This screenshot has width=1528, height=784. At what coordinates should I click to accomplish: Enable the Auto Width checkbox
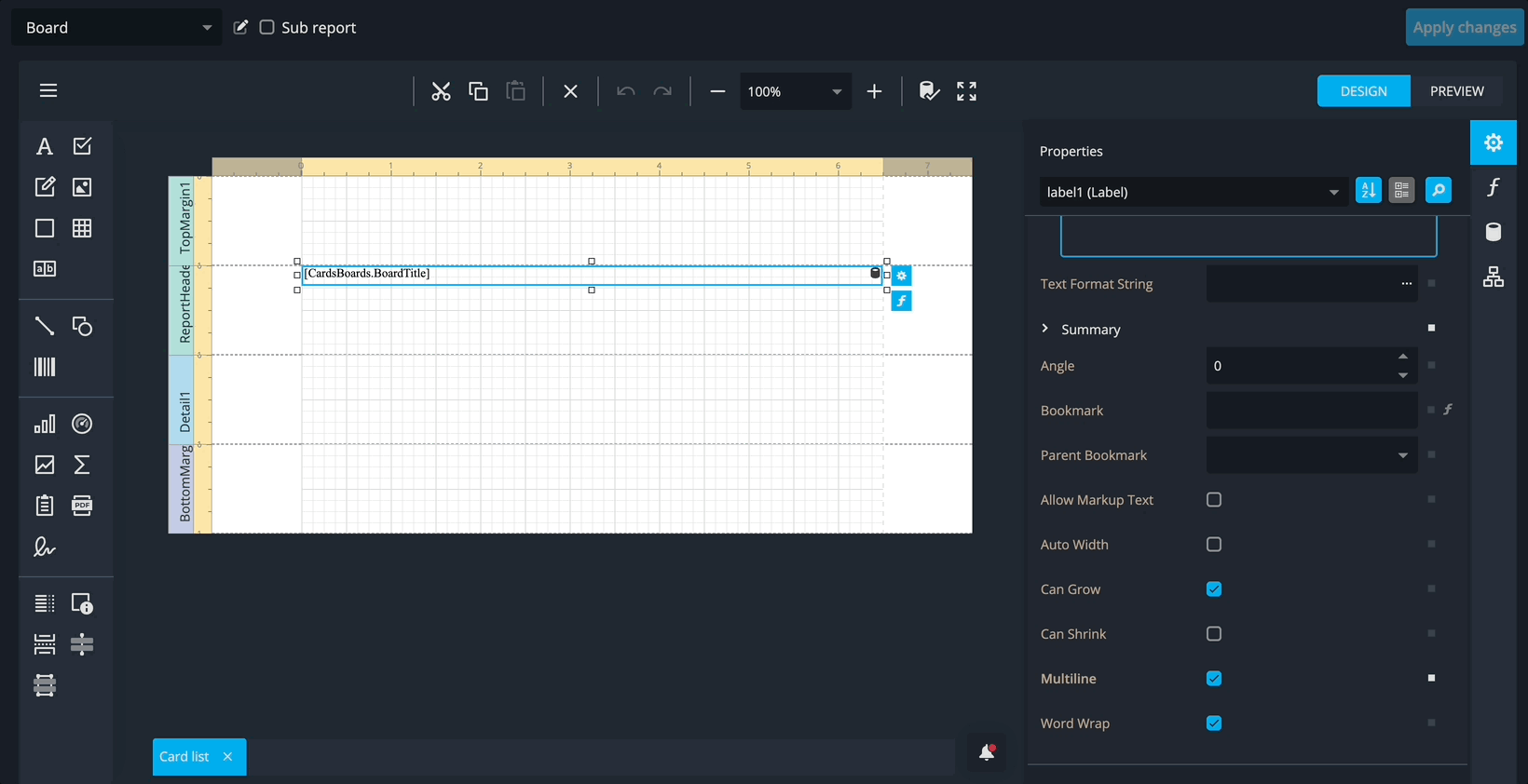click(x=1214, y=545)
